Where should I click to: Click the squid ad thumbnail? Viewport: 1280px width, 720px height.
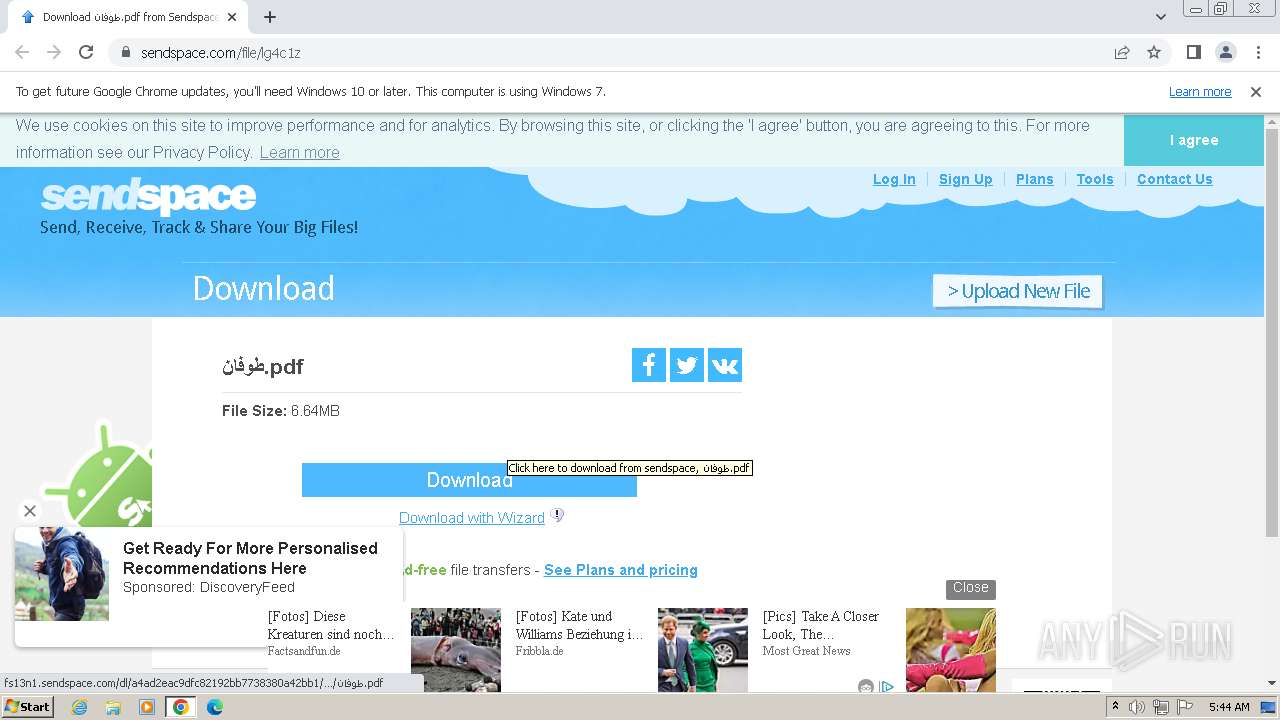[456, 650]
